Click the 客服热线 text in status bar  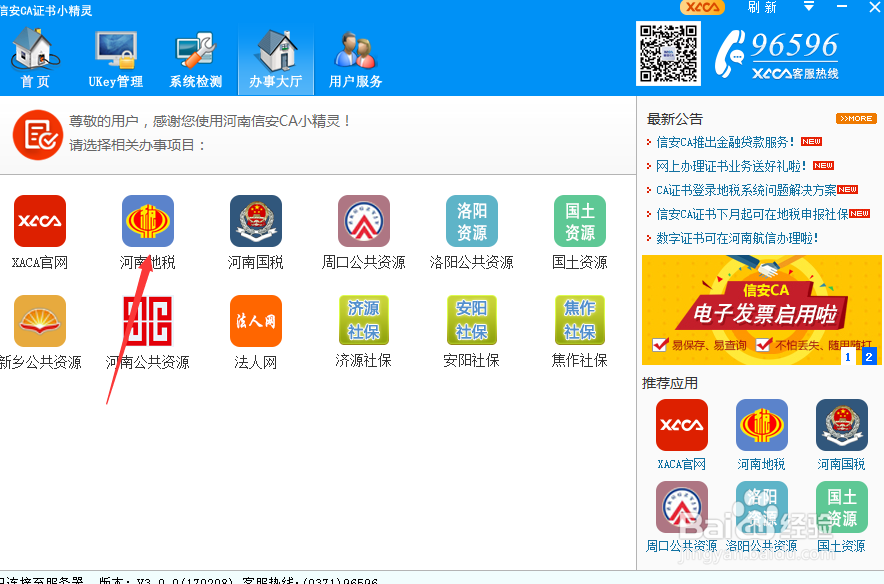pyautogui.click(x=310, y=580)
